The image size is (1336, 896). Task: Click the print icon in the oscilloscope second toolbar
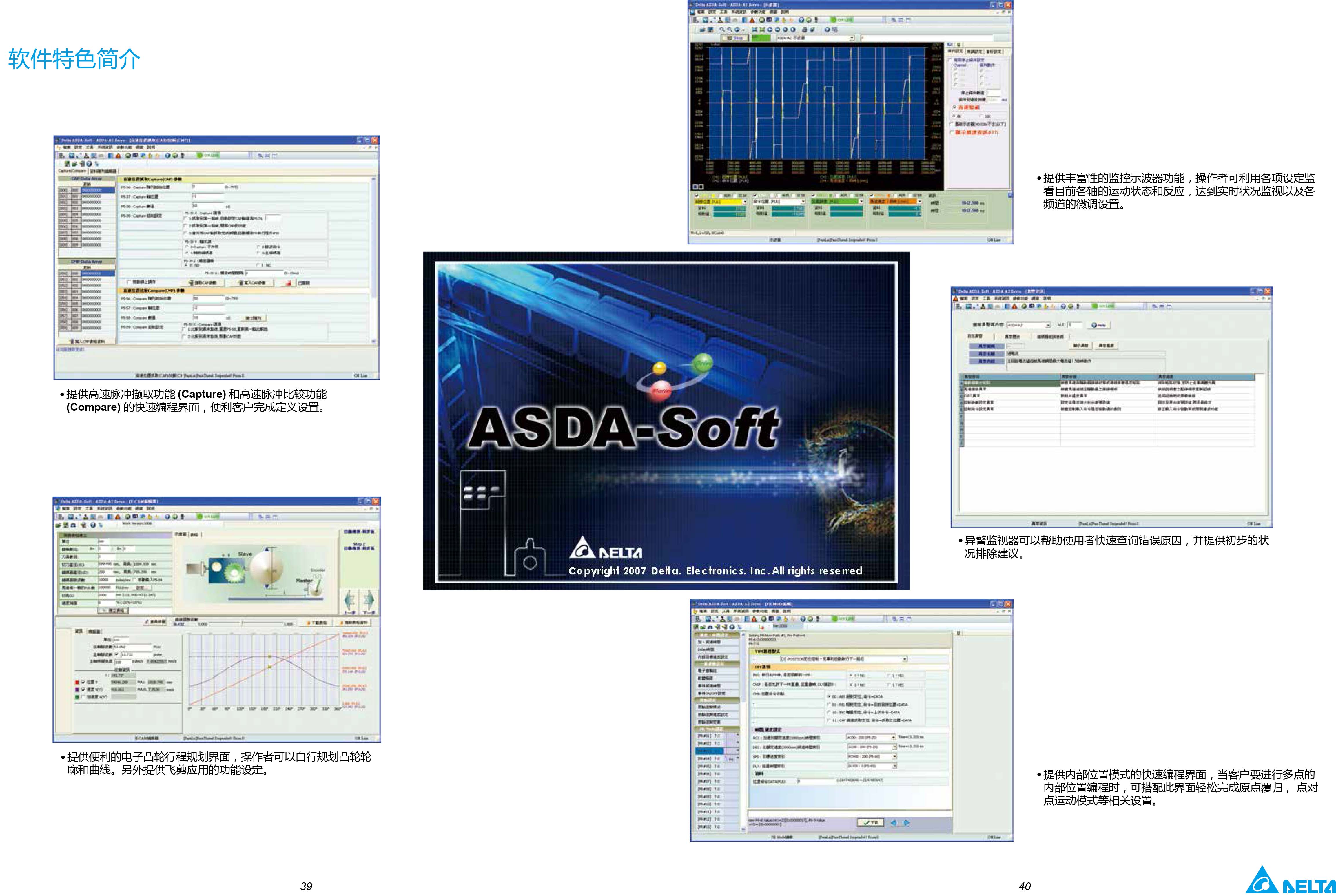(x=805, y=29)
